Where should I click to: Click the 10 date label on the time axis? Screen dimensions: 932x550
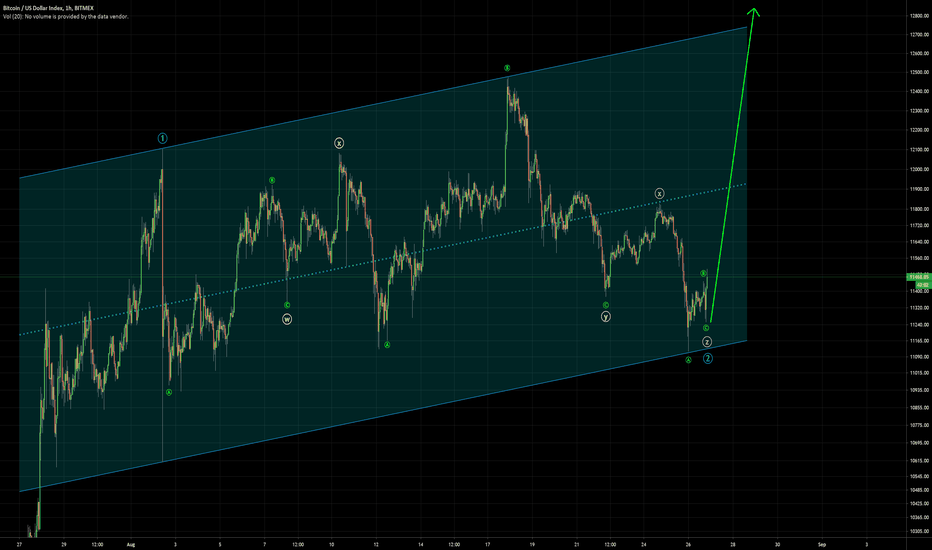click(x=331, y=544)
